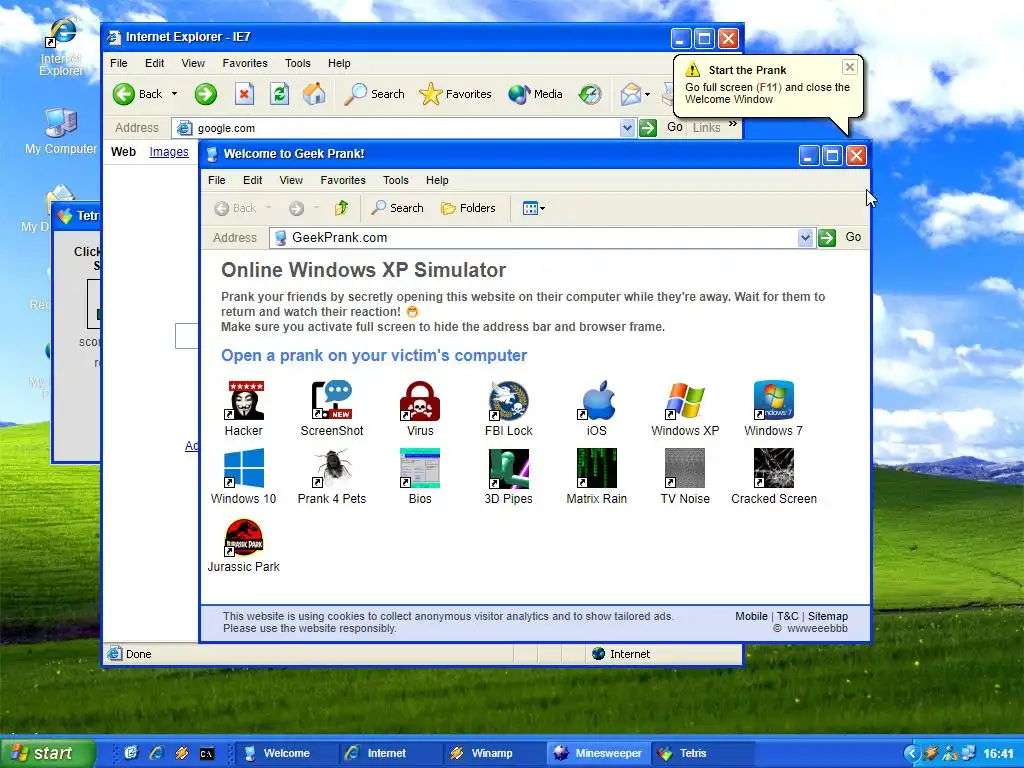The image size is (1024, 768).
Task: Open the iOS apple icon
Action: (596, 408)
